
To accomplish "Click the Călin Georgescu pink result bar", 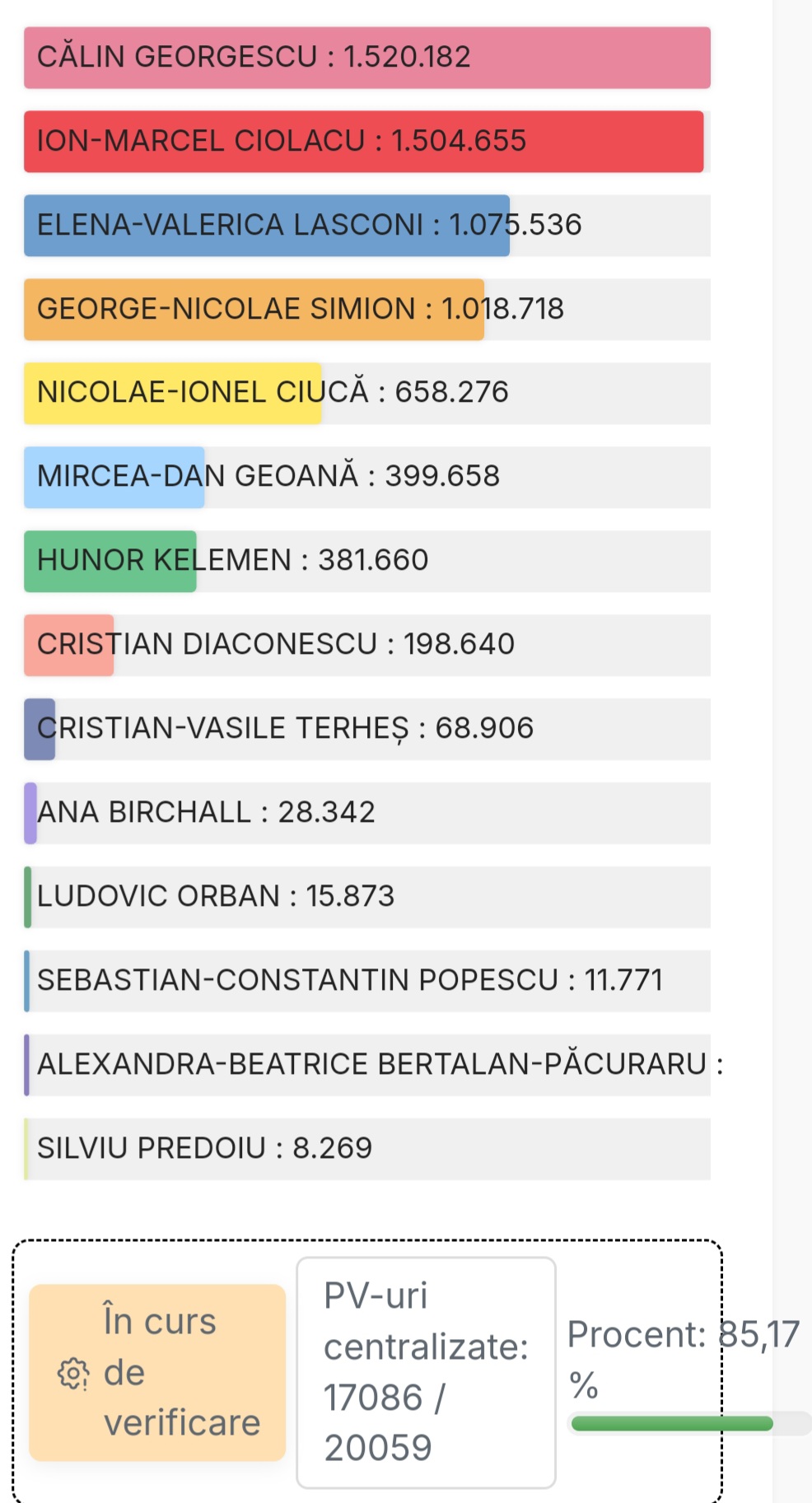I will [366, 58].
